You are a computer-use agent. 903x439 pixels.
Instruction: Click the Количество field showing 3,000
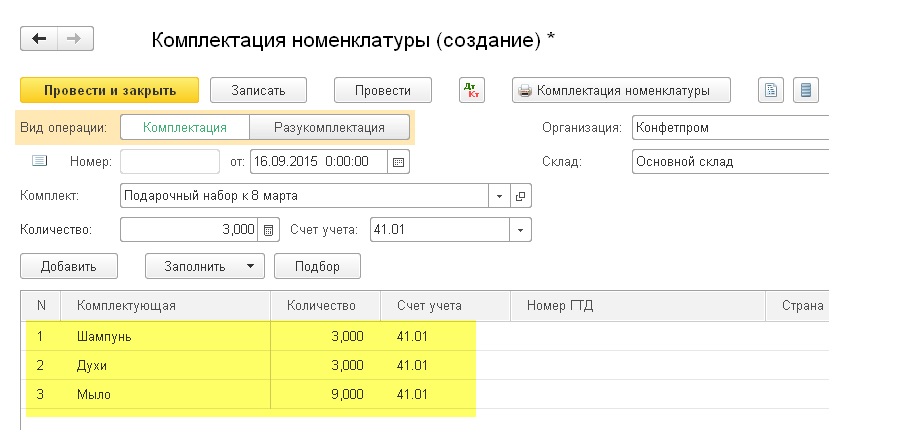[189, 230]
